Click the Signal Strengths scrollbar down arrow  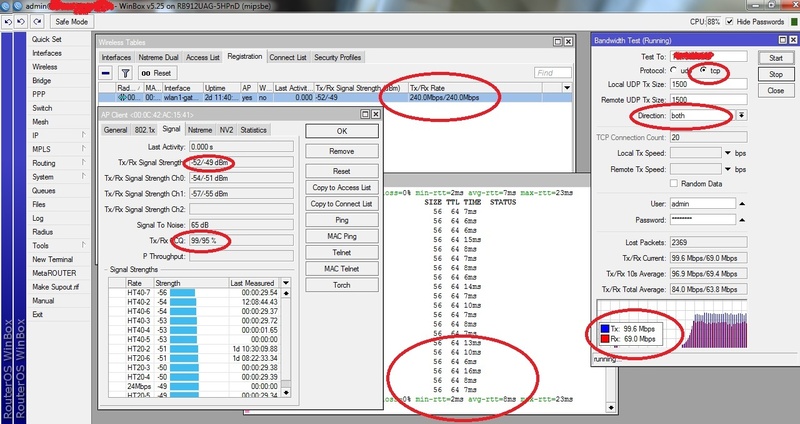click(x=286, y=392)
